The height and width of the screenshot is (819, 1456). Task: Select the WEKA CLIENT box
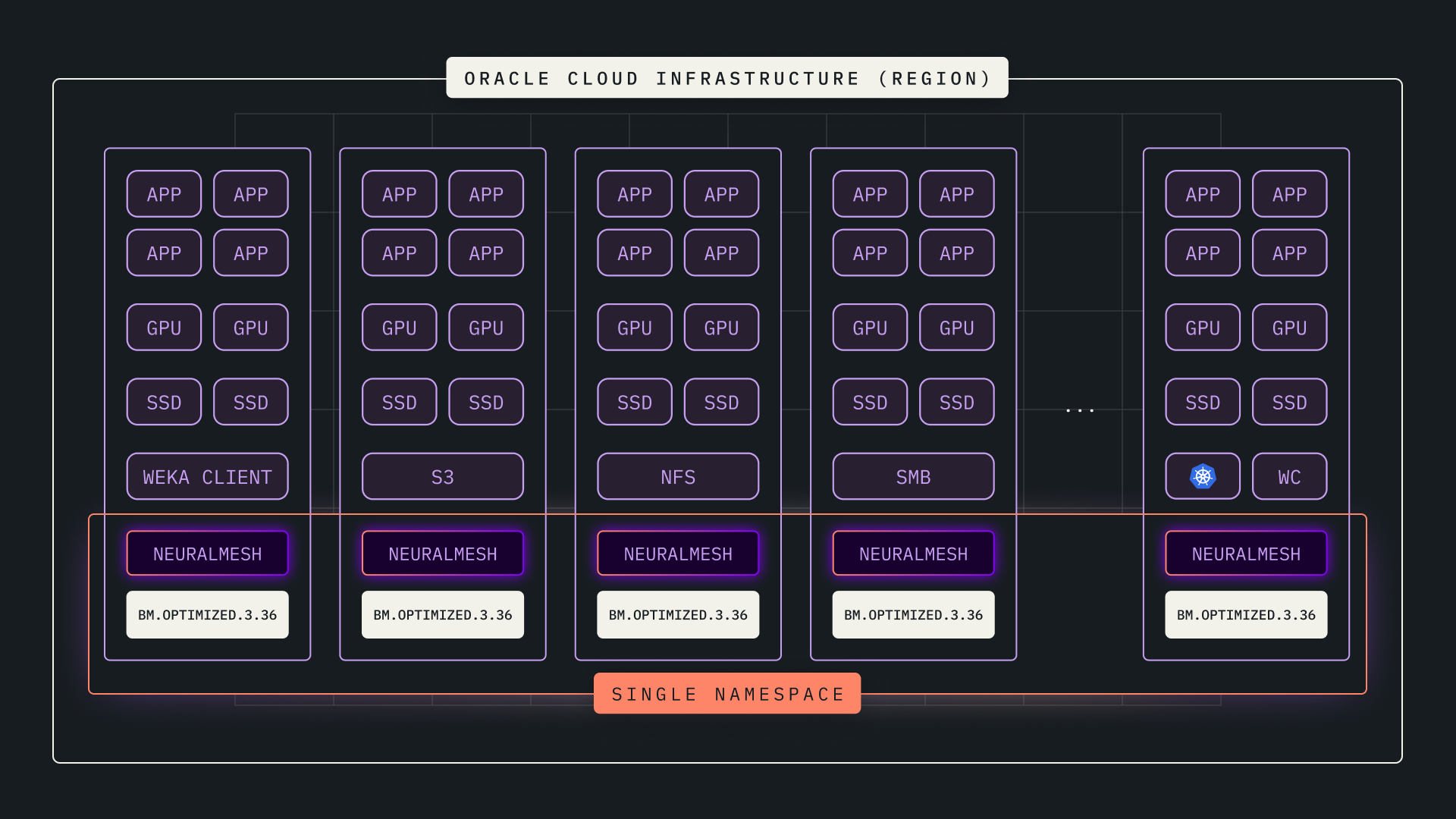pos(207,476)
